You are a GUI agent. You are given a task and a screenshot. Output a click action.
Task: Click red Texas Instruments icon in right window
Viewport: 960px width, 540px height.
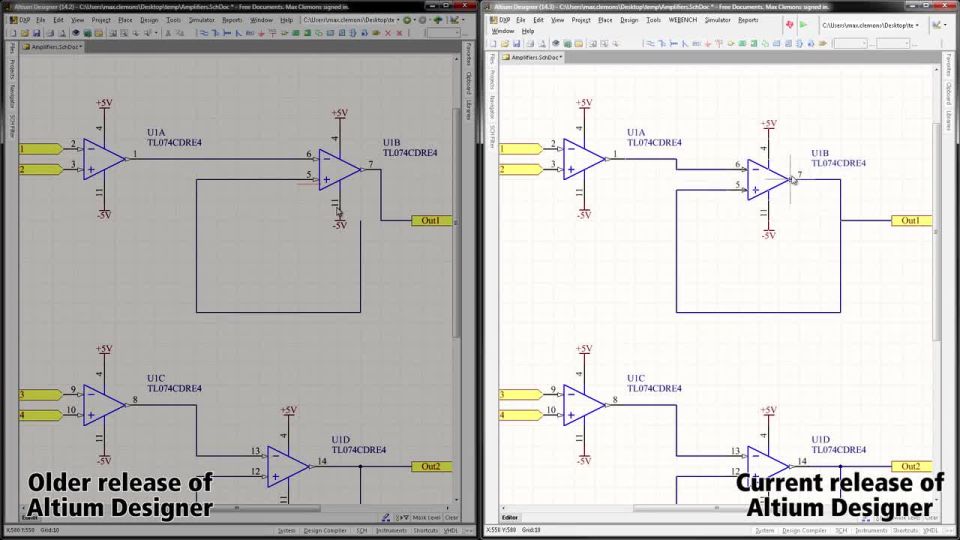(x=789, y=24)
